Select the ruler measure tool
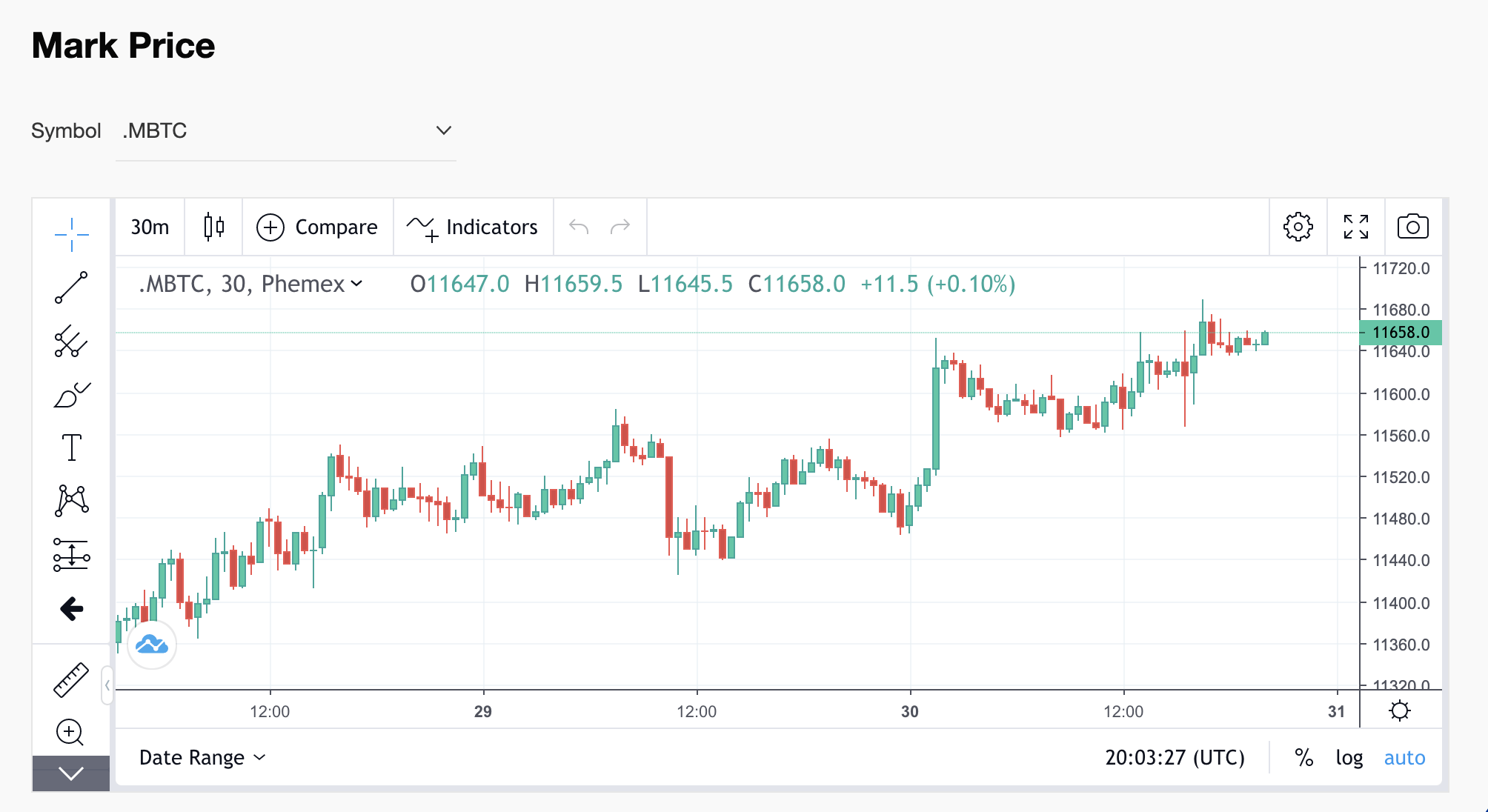Image resolution: width=1488 pixels, height=812 pixels. pos(71,679)
